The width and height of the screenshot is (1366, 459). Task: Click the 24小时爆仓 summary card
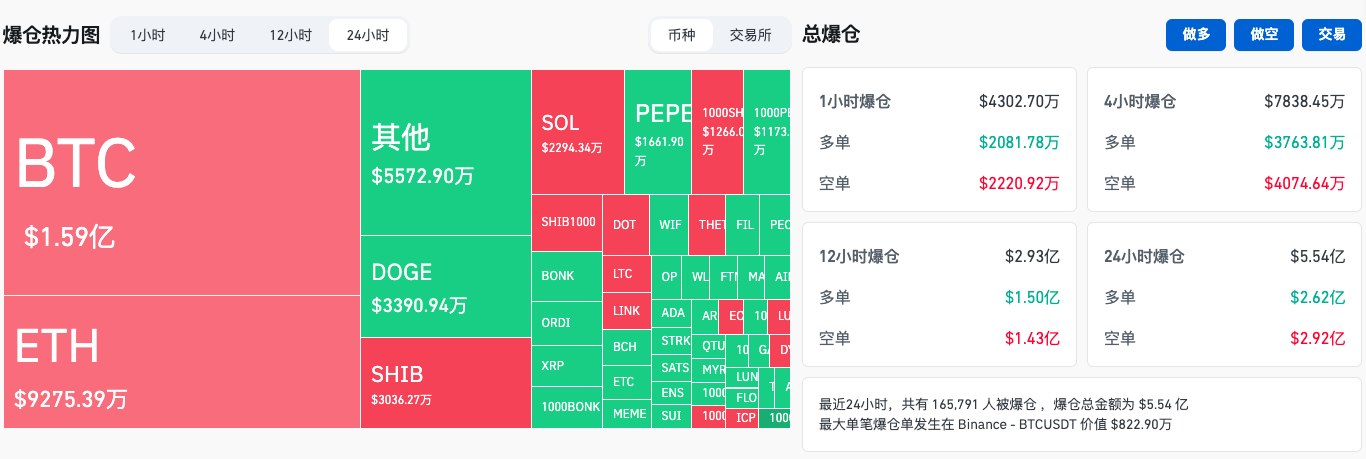coord(1224,294)
